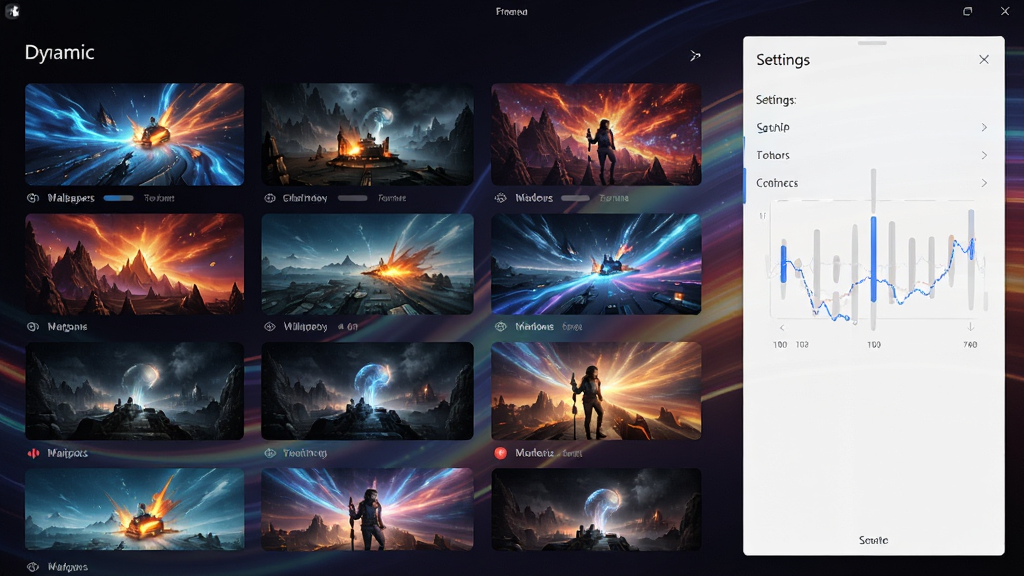Click the icon beside the orange nebula figure label
This screenshot has height=576, width=1024.
pyautogui.click(x=501, y=198)
